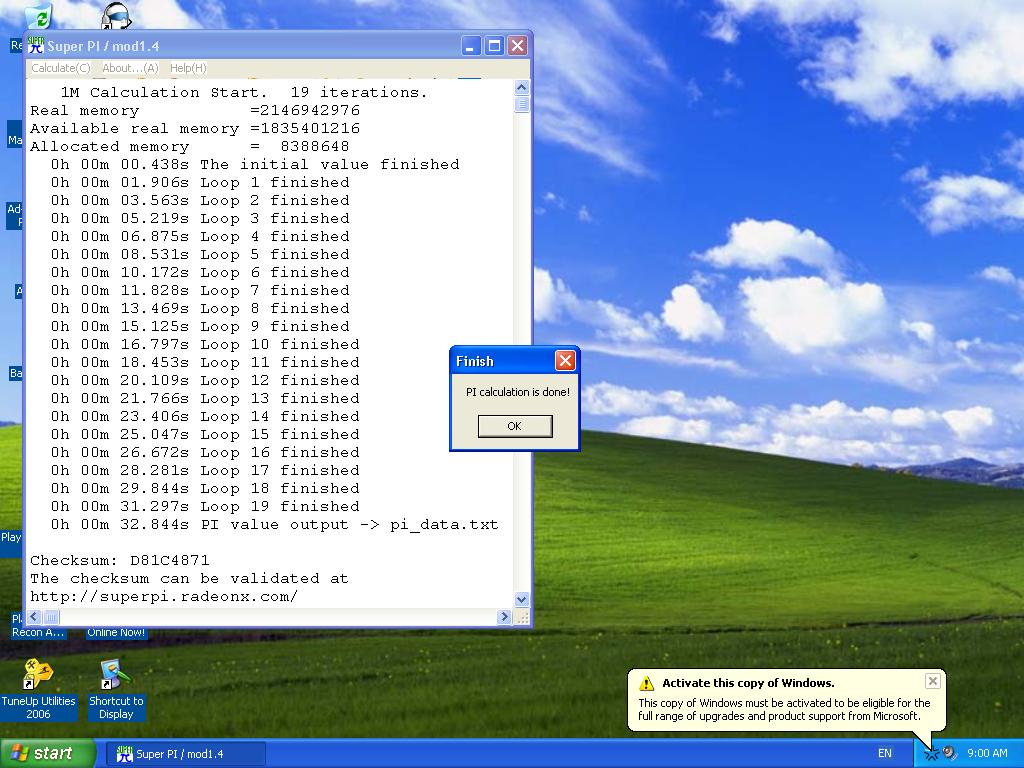
Task: Click the "PI value output -> pi_data.txt" line
Action: pyautogui.click(x=275, y=525)
